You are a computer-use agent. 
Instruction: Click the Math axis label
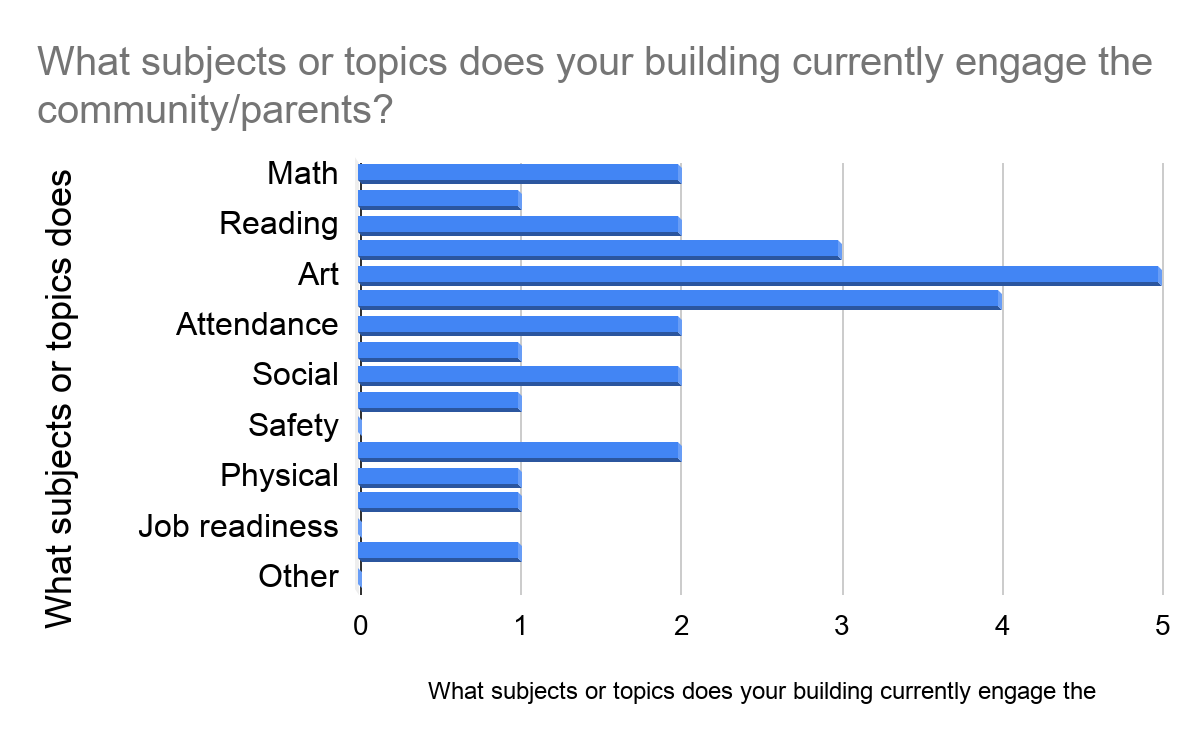pyautogui.click(x=303, y=173)
